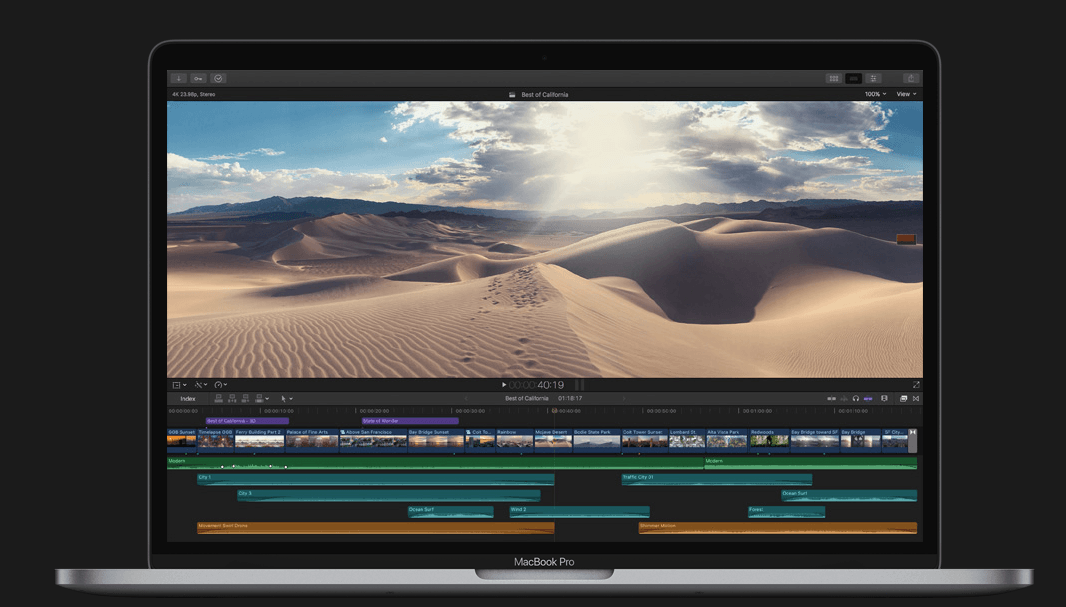Screen dimensions: 1066x607
Task: Toggle the purple snapping icon
Action: (867, 399)
